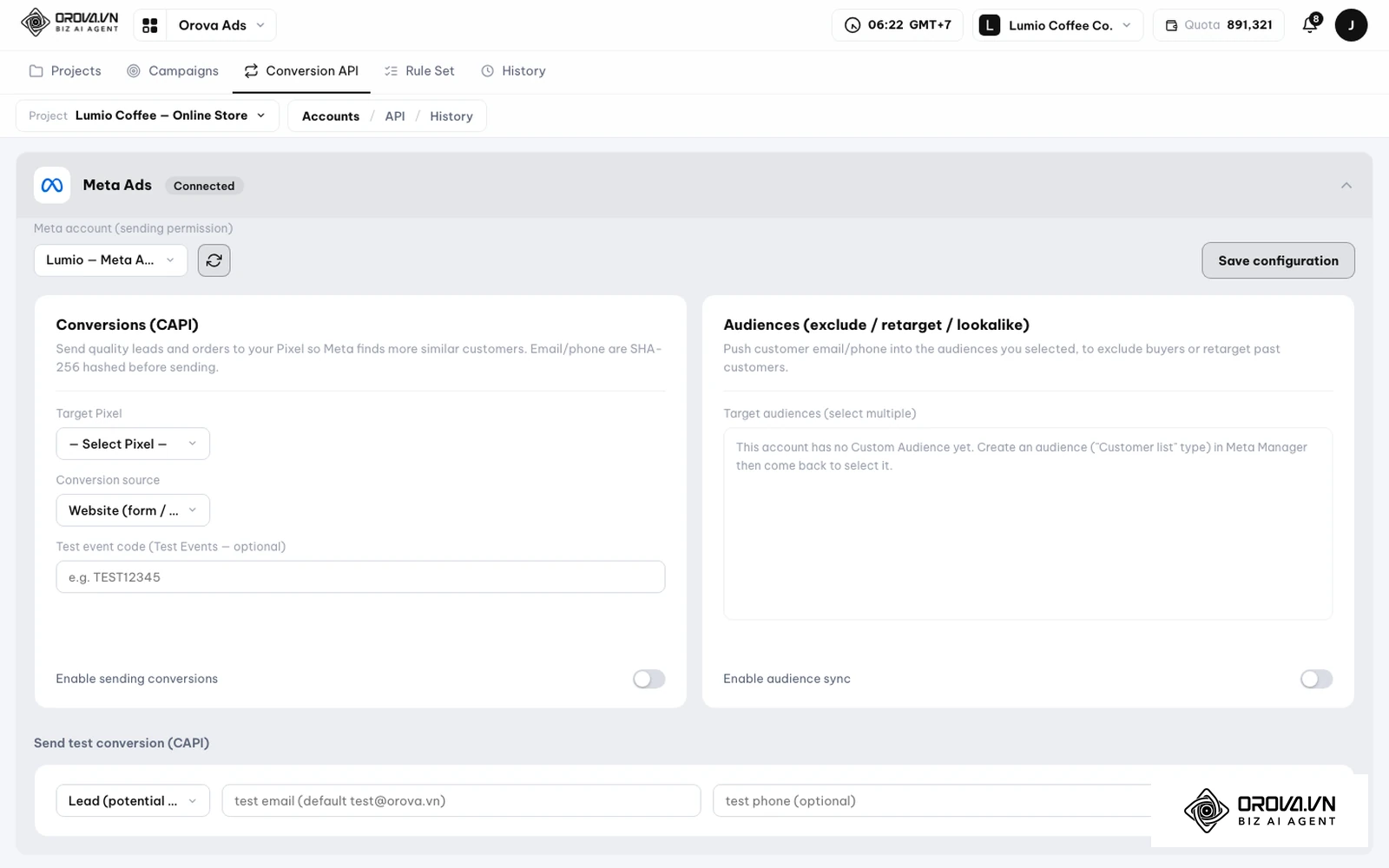
Task: Toggle Enable sending conversions switch
Action: pos(648,679)
